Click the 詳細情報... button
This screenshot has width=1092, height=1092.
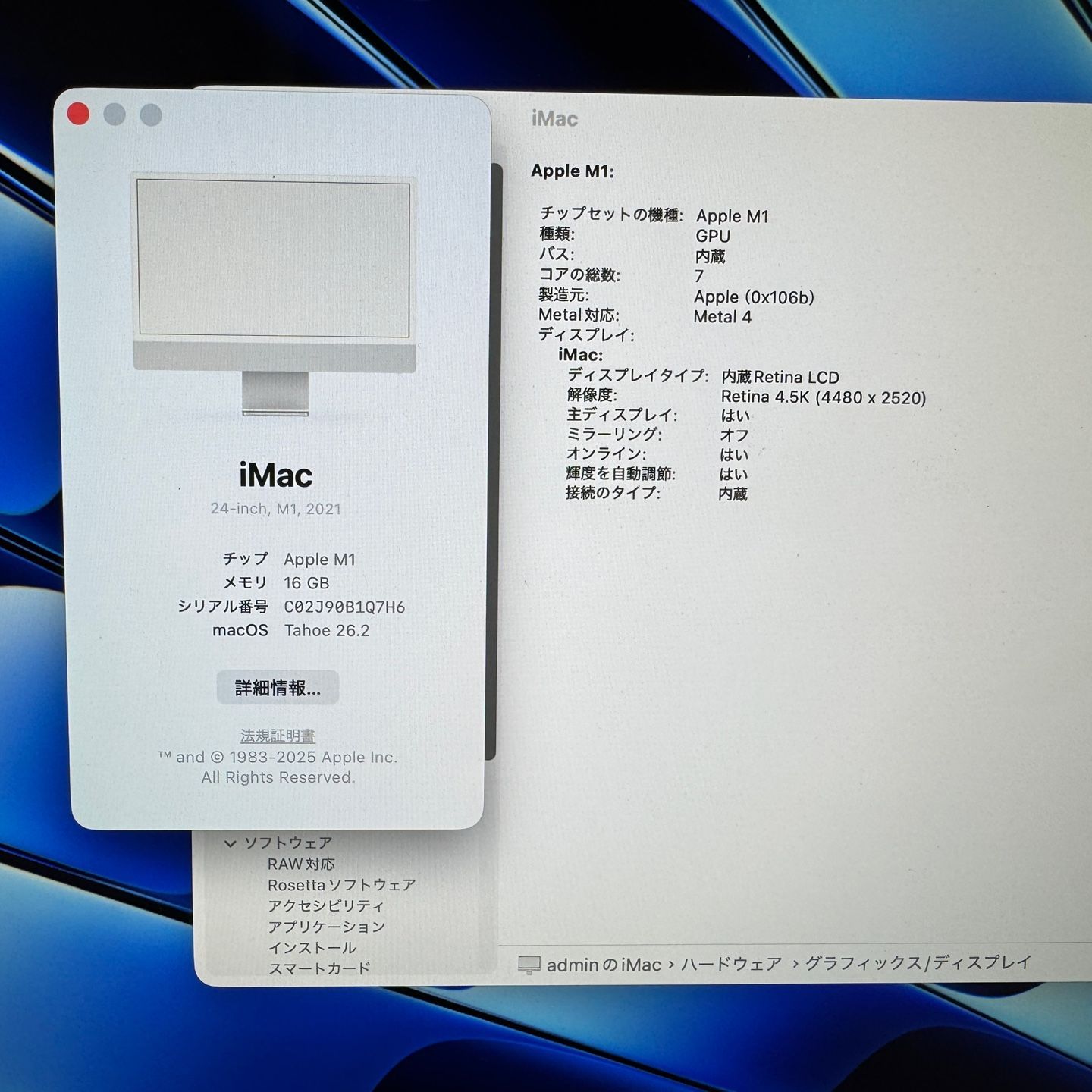[278, 688]
